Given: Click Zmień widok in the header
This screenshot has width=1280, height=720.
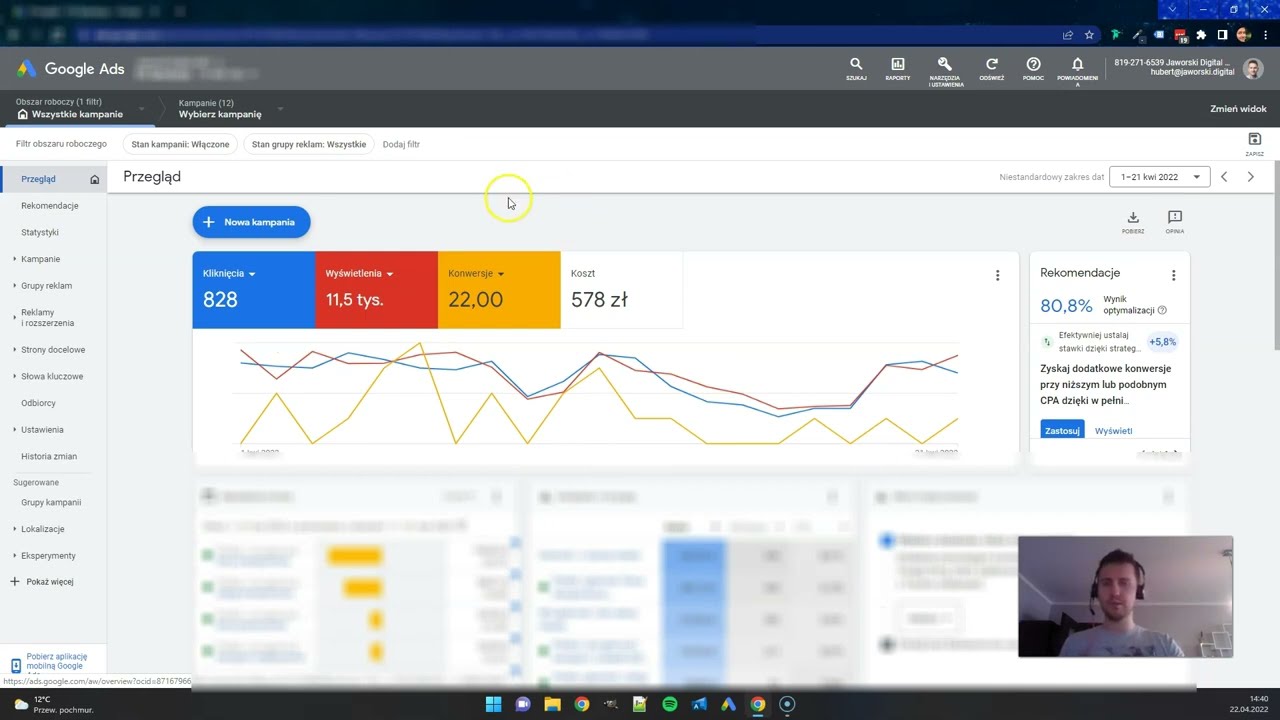Looking at the screenshot, I should 1238,109.
